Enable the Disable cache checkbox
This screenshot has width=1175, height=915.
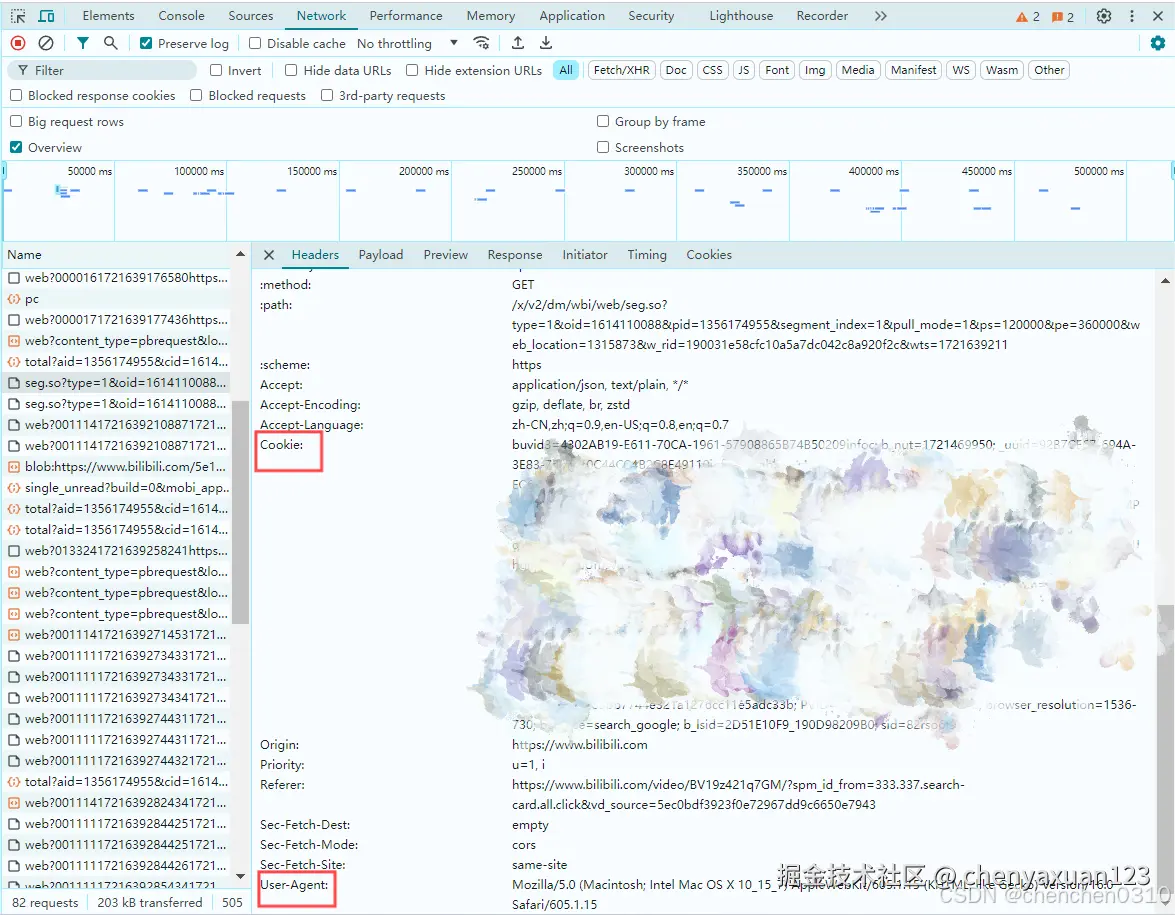tap(255, 43)
